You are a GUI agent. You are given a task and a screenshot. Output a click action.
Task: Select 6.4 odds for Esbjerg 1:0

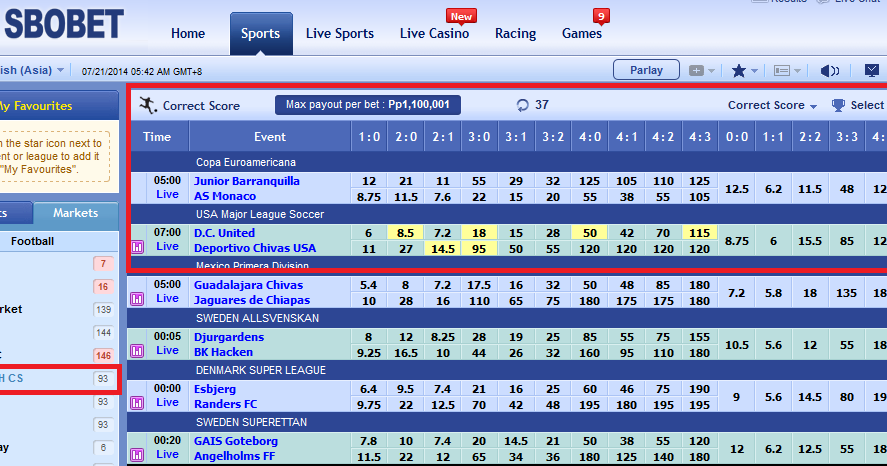click(369, 389)
